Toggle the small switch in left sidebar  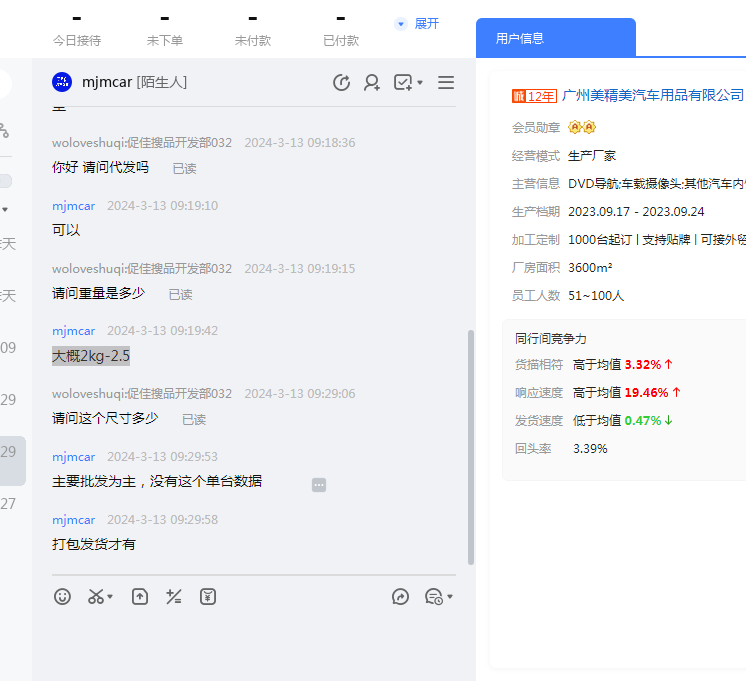point(5,181)
